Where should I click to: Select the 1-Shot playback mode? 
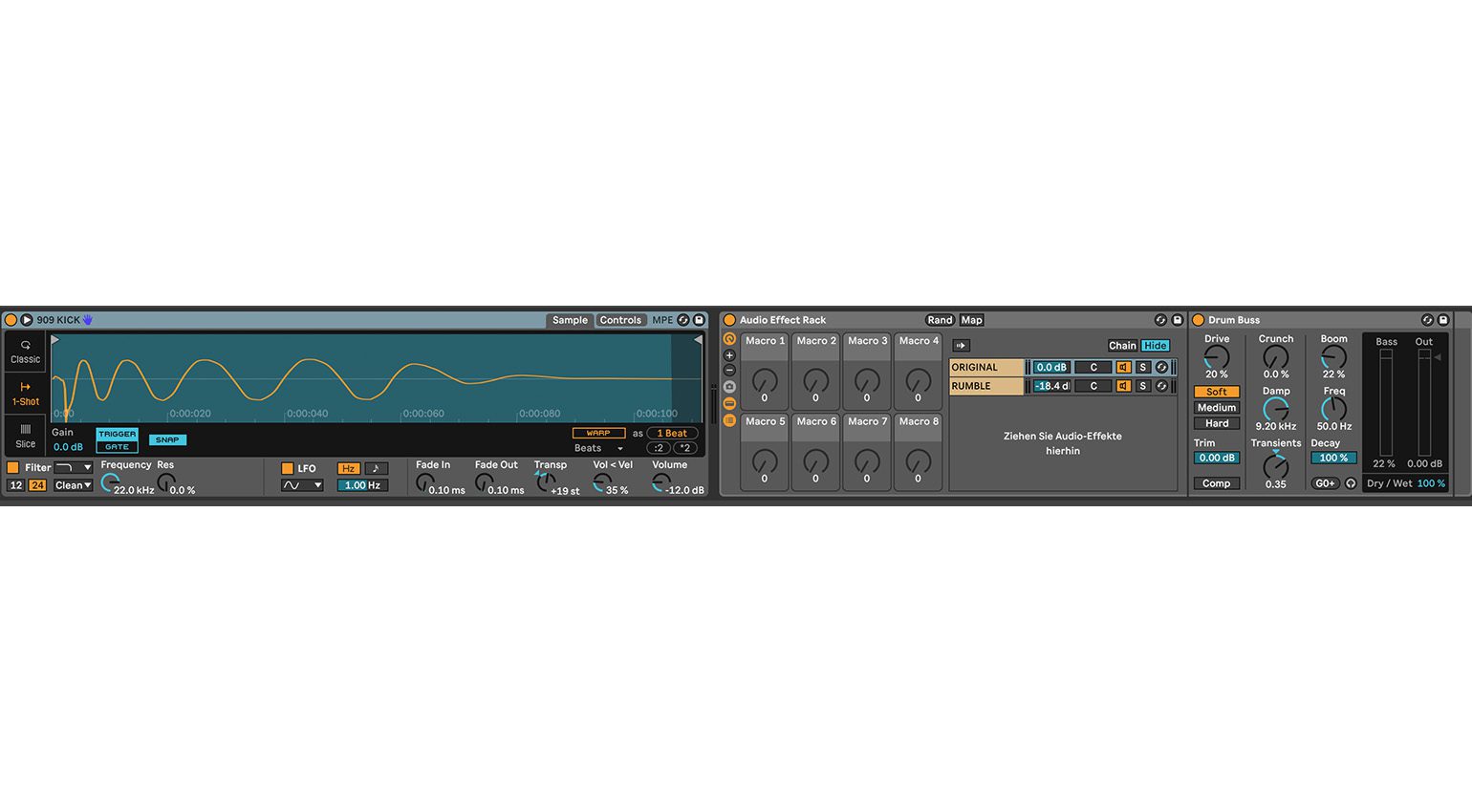pyautogui.click(x=26, y=394)
